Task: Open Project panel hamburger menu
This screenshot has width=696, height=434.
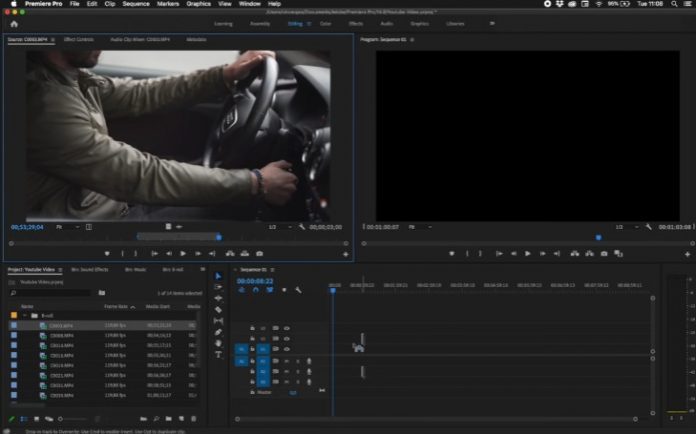Action: (60, 270)
